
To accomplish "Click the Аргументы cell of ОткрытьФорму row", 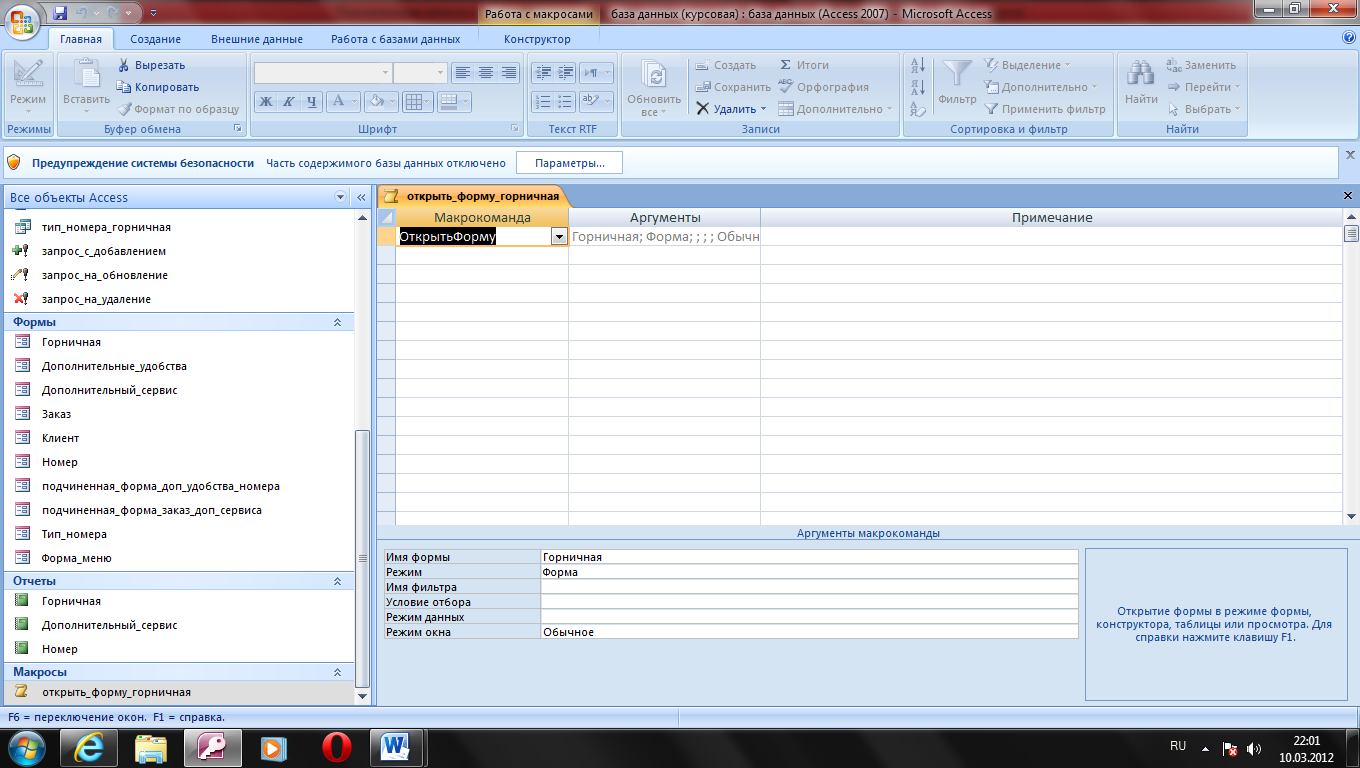I will click(x=665, y=237).
